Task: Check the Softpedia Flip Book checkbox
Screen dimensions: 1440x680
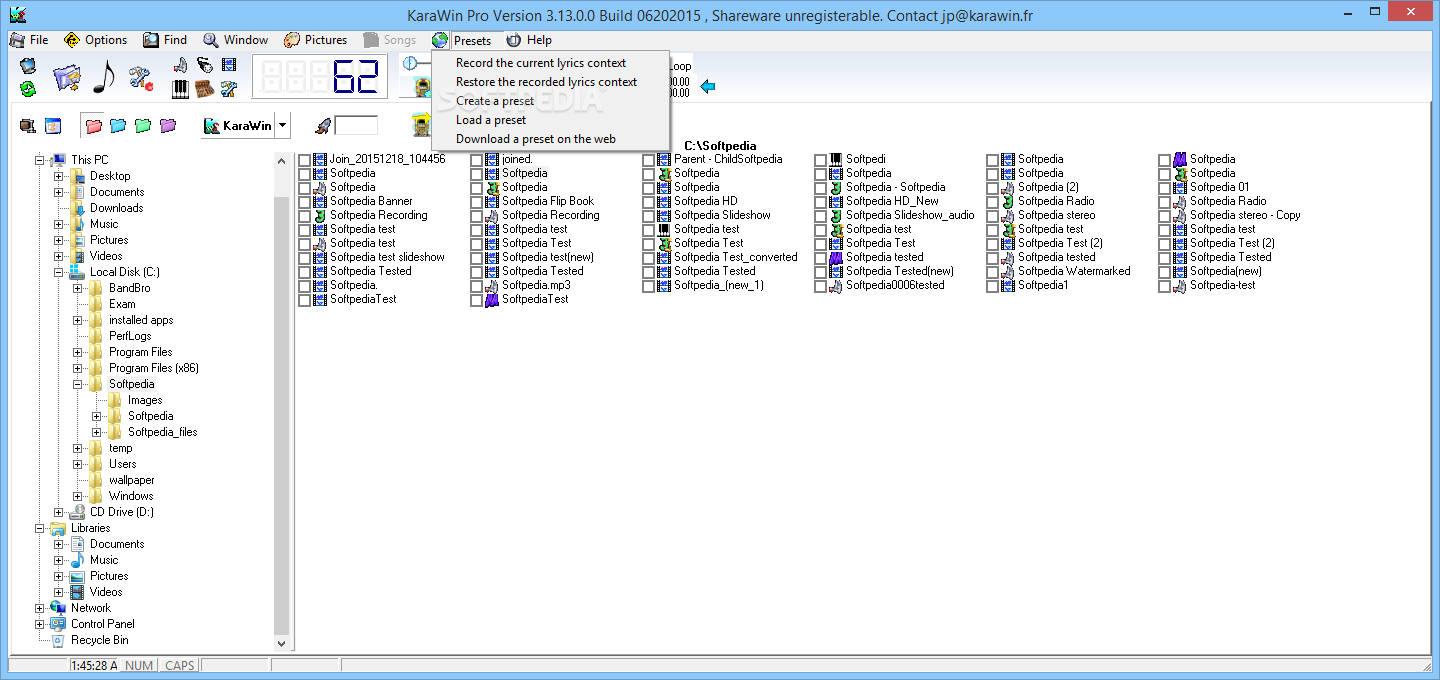Action: pyautogui.click(x=476, y=202)
